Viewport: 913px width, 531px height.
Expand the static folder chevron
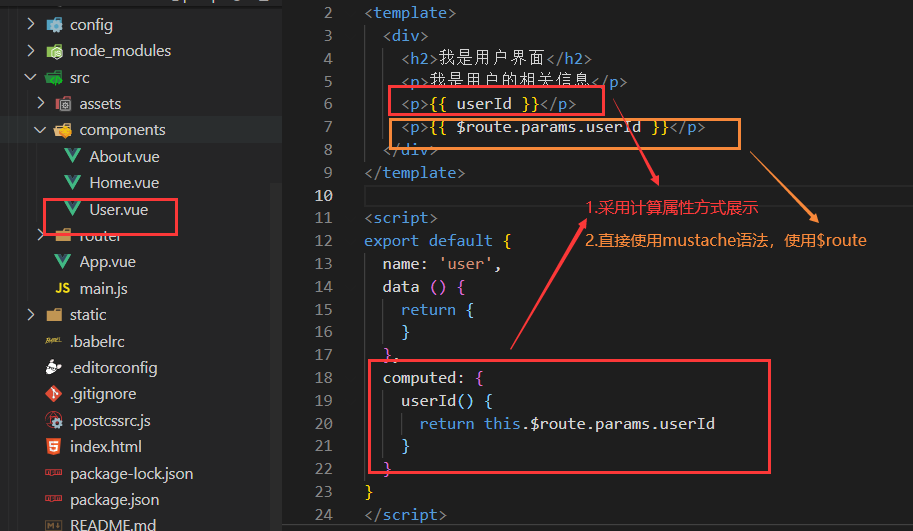[31, 314]
